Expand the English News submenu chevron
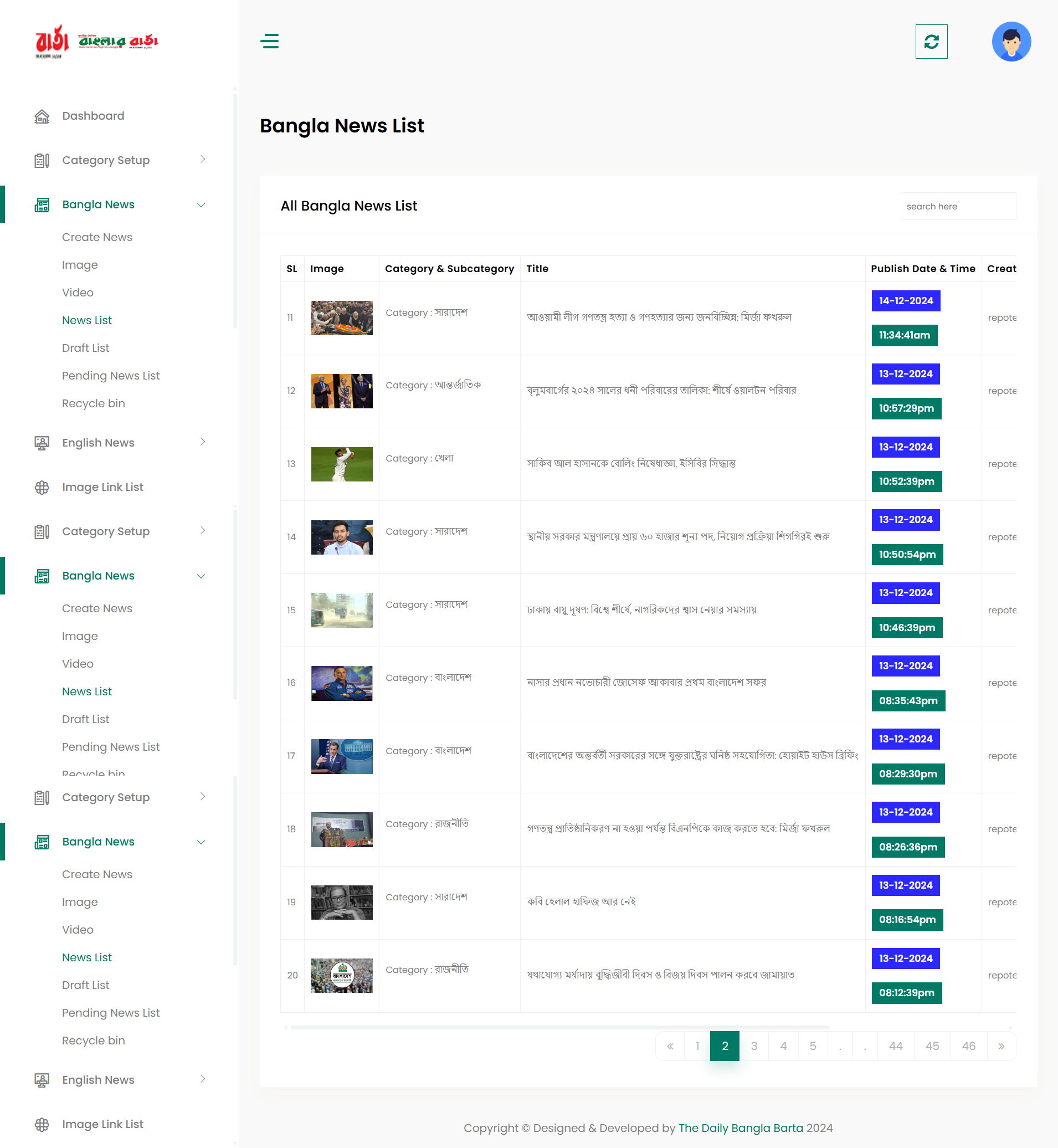 click(x=202, y=442)
